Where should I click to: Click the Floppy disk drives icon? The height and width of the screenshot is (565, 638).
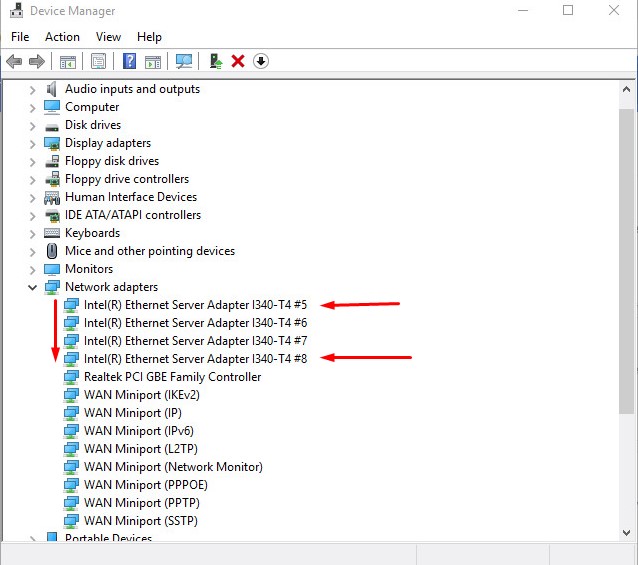[52, 161]
